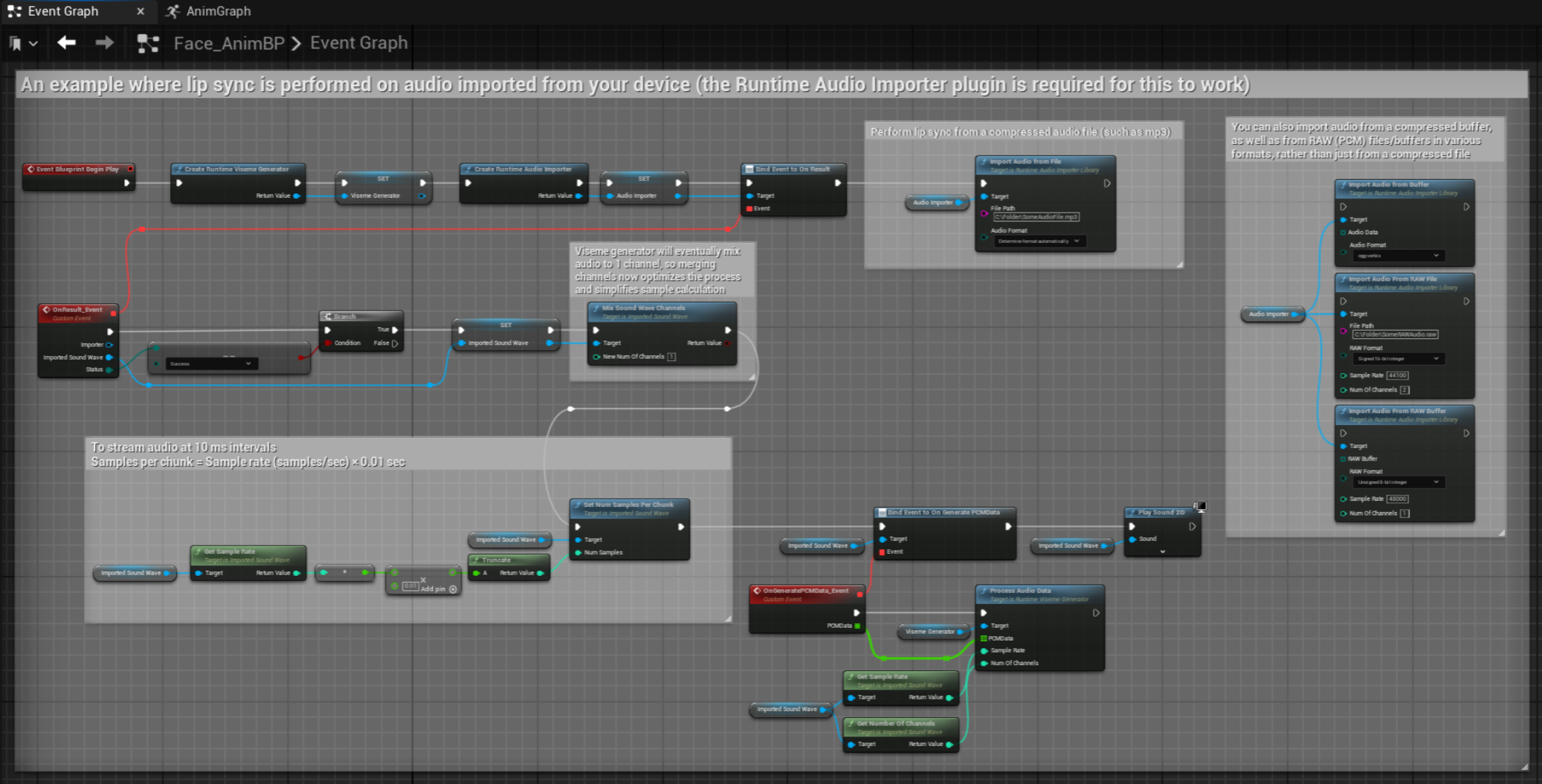Edit the SomeRAWAudio.raw file path field
The image size is (1542, 784).
click(x=1395, y=334)
